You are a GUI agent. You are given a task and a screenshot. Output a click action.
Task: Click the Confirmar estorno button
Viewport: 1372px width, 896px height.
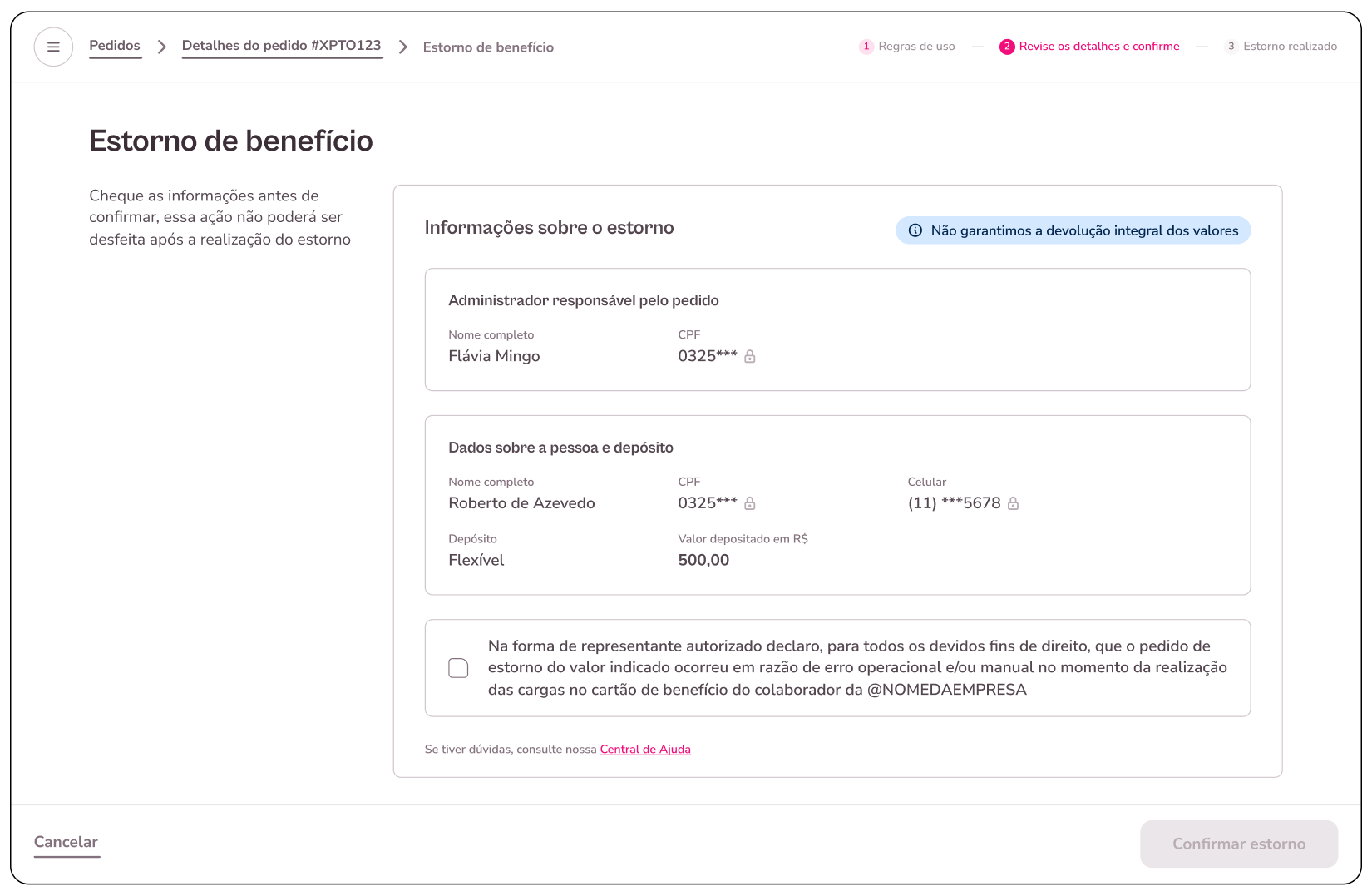point(1238,844)
